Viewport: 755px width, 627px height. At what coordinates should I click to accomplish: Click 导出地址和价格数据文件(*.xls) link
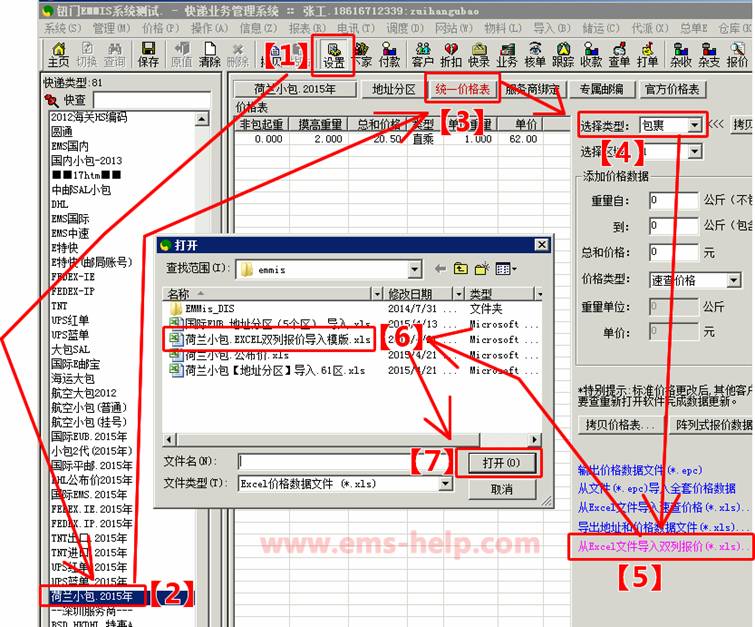(x=663, y=527)
